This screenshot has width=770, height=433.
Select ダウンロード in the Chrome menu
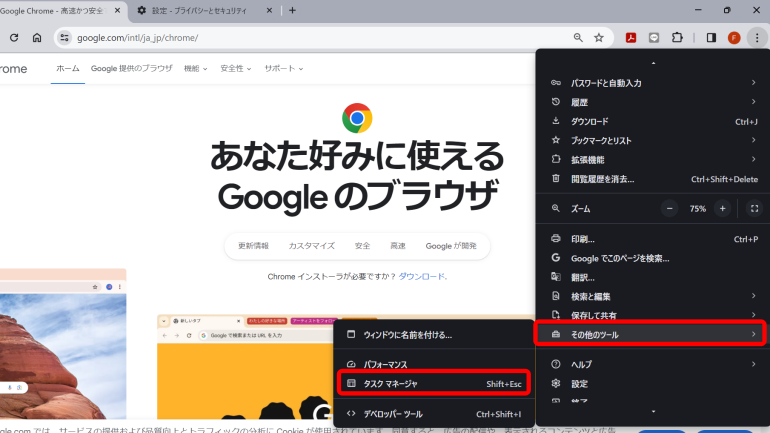click(653, 121)
